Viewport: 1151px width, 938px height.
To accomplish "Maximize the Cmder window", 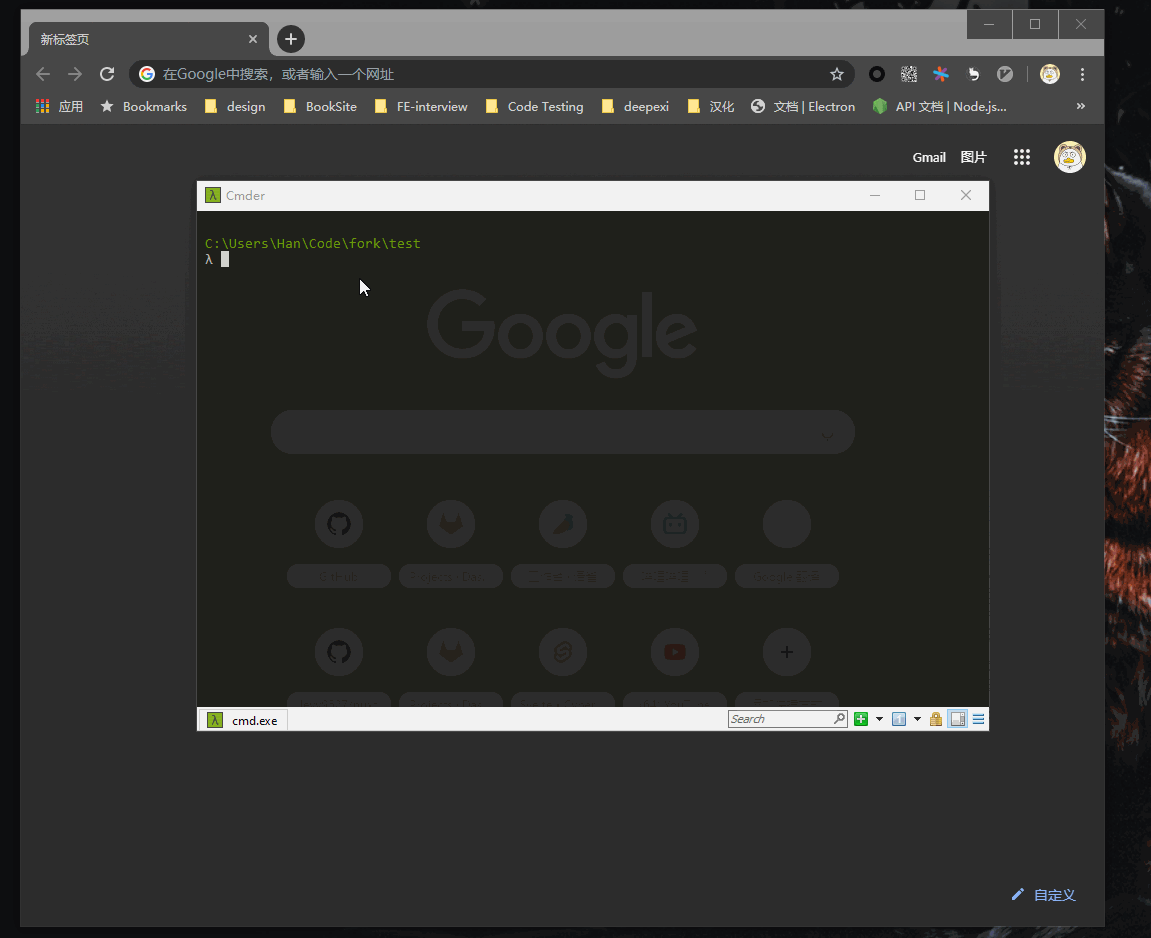I will pos(920,195).
